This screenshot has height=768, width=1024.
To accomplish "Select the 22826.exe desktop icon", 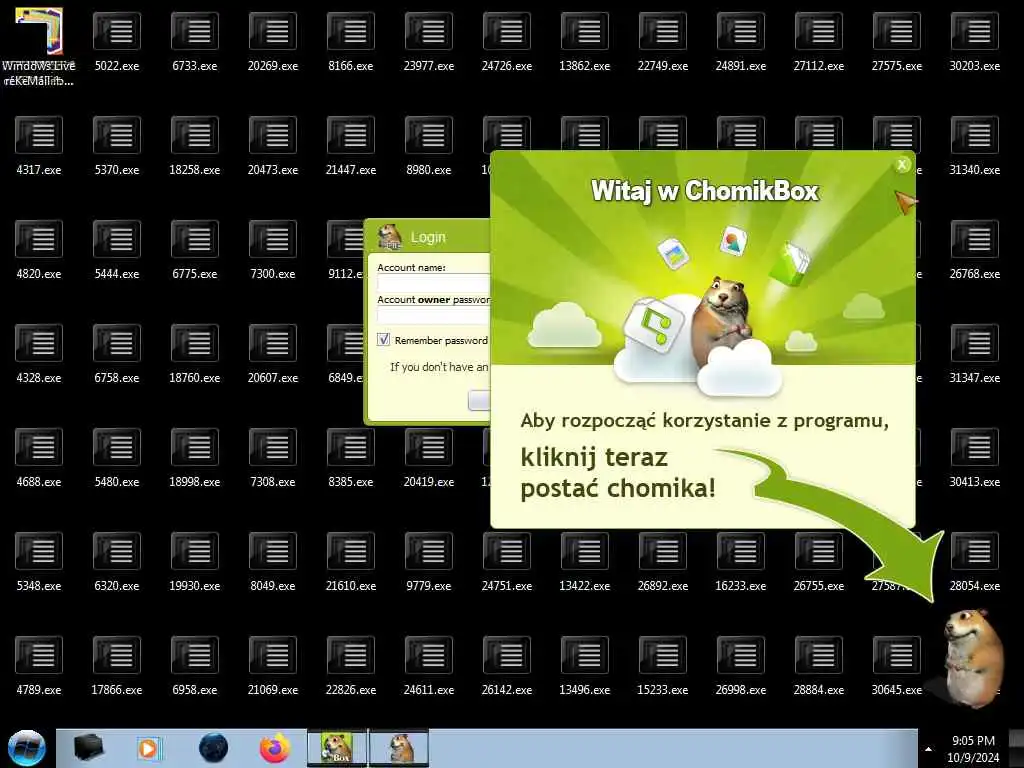I will click(351, 665).
